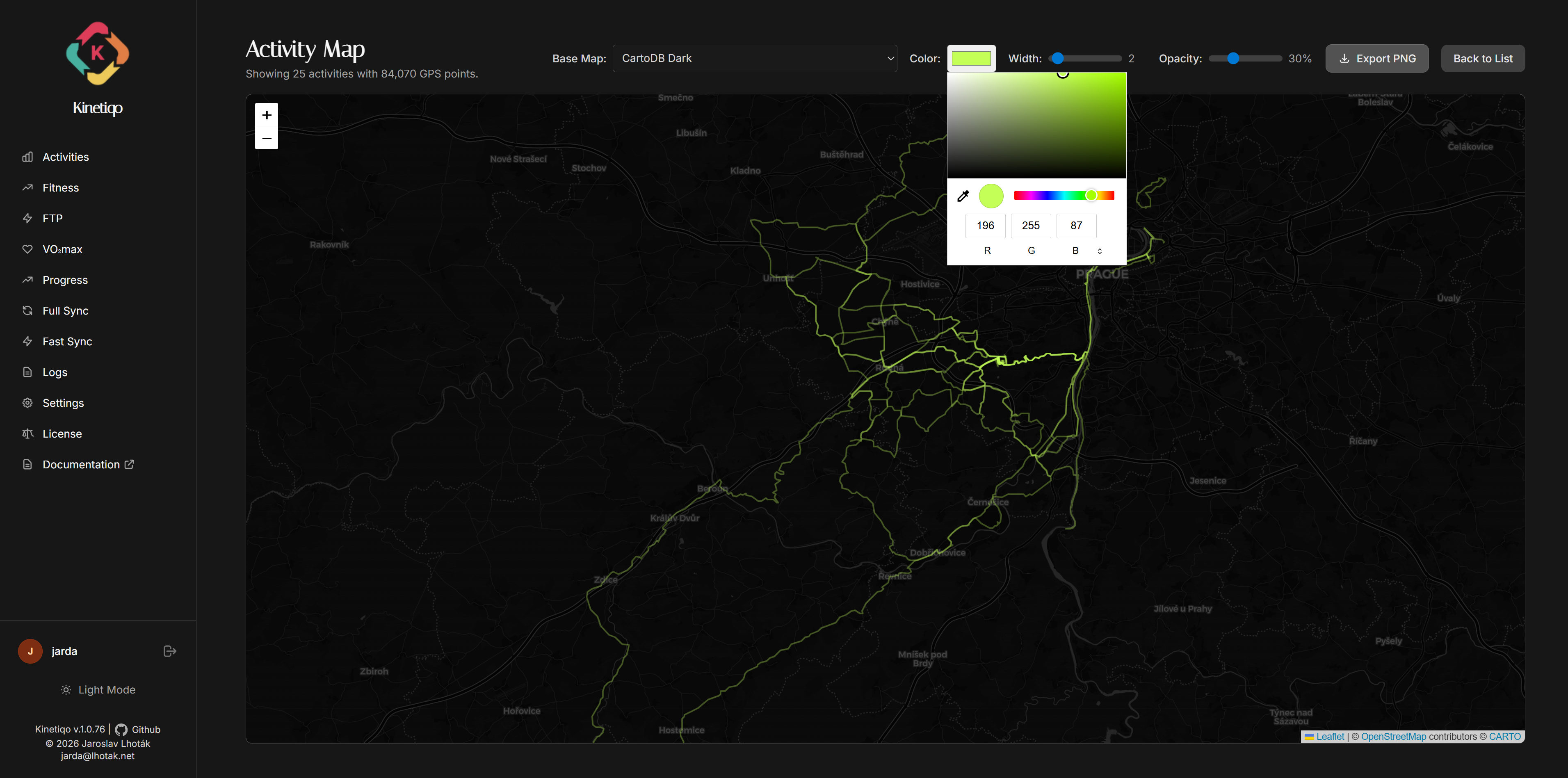Open the Base Map dropdown

(x=754, y=58)
